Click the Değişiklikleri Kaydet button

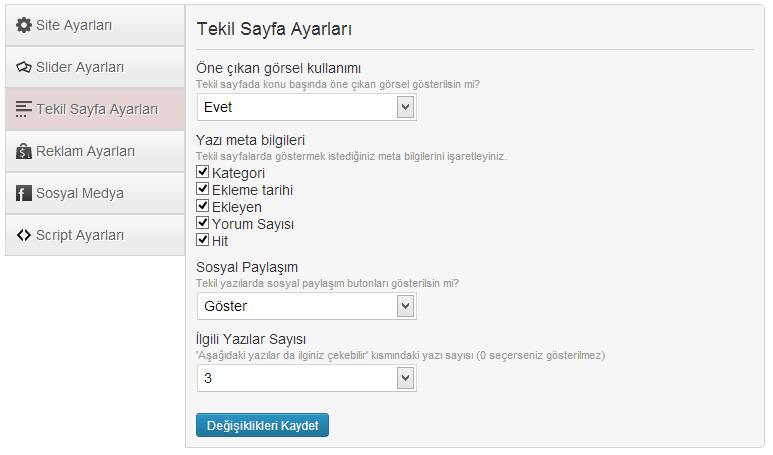(x=262, y=425)
